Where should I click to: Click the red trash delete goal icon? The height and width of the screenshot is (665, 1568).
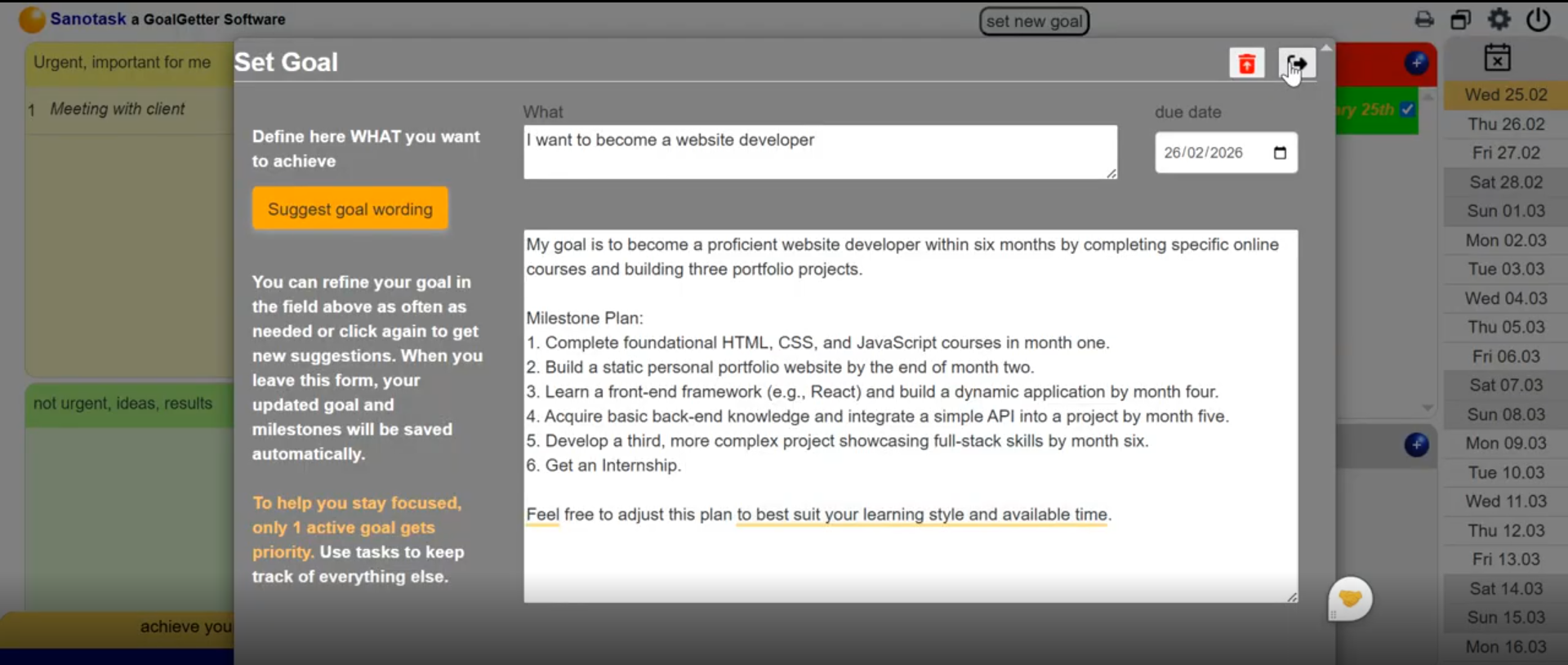click(1246, 64)
